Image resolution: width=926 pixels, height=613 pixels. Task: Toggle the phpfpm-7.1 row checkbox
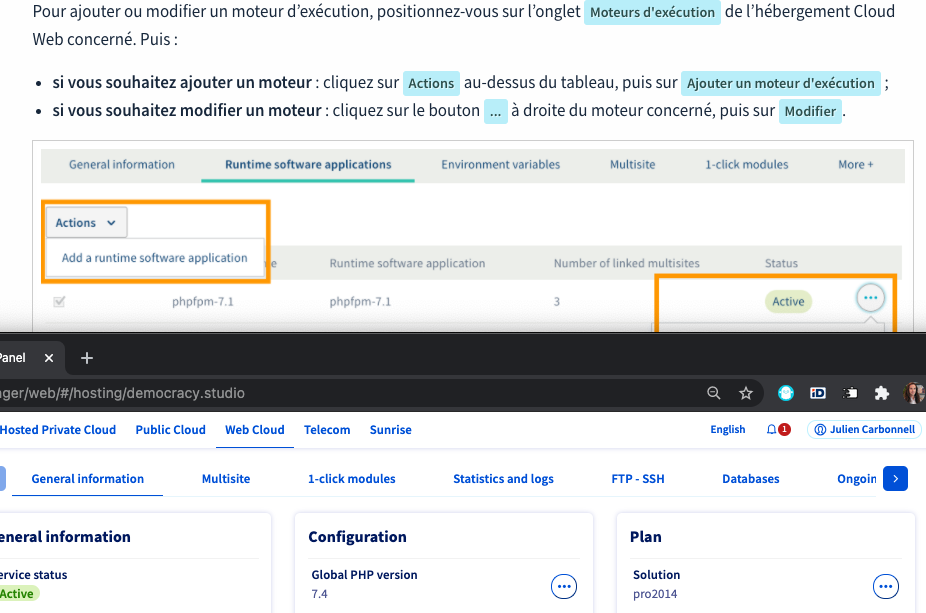[59, 301]
